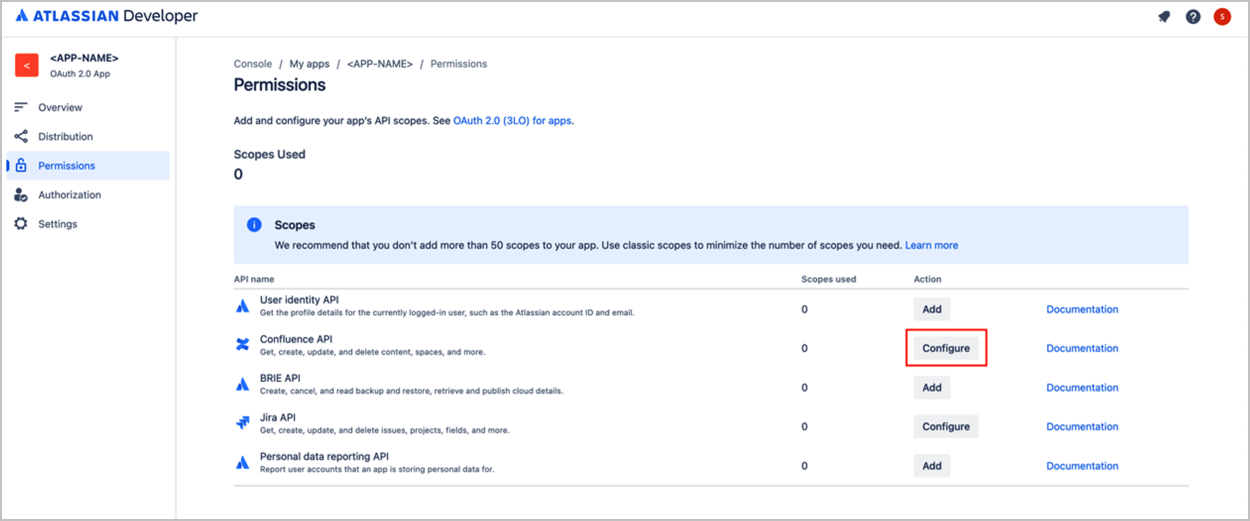Go to My apps breadcrumb
The height and width of the screenshot is (521, 1250).
click(x=310, y=64)
